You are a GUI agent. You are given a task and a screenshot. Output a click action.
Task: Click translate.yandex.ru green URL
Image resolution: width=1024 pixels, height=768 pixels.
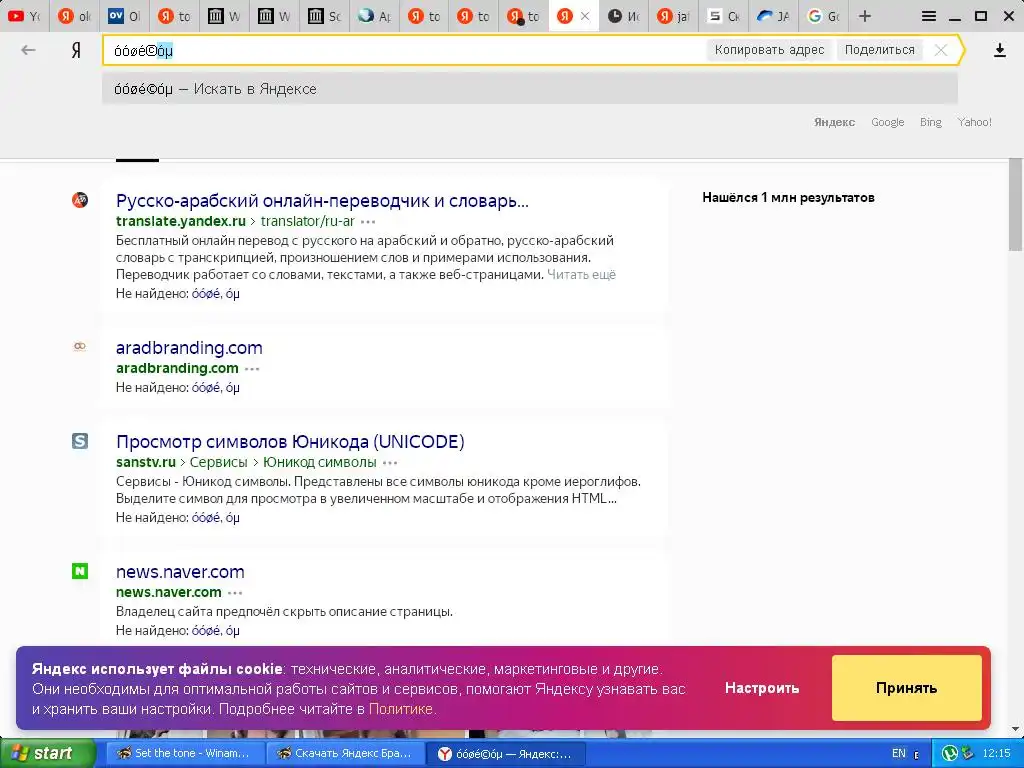coord(181,221)
